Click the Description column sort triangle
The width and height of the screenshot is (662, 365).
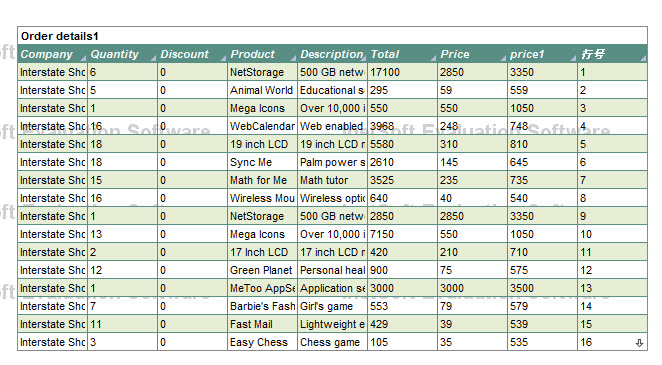click(364, 59)
